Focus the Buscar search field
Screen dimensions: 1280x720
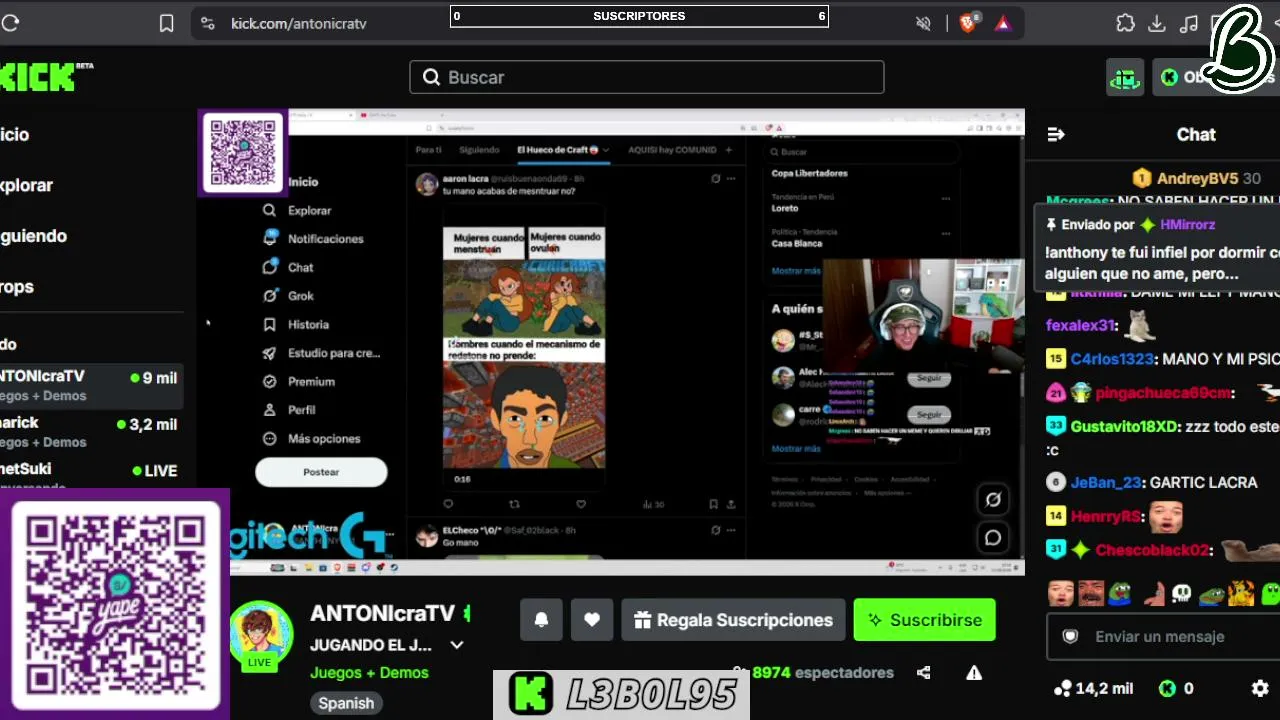(646, 77)
